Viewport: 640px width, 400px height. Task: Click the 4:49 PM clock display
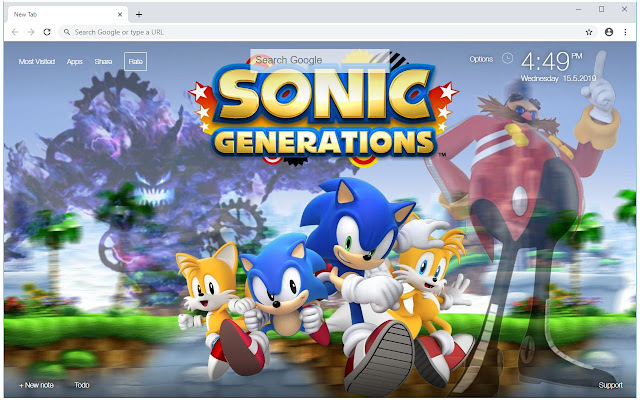551,62
